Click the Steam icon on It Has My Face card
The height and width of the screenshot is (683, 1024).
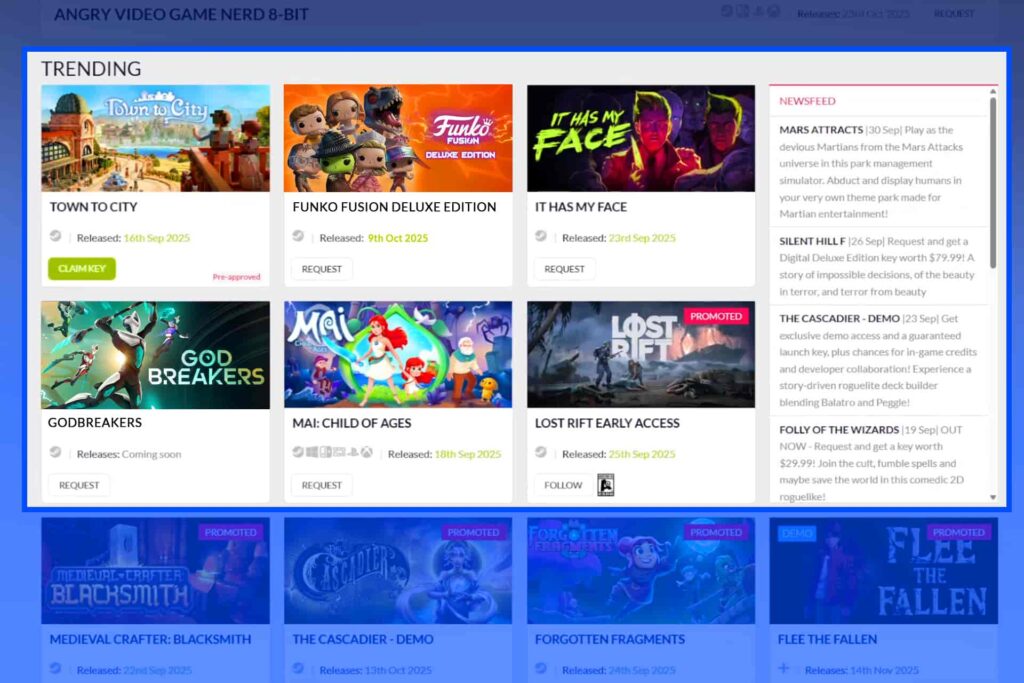click(541, 236)
